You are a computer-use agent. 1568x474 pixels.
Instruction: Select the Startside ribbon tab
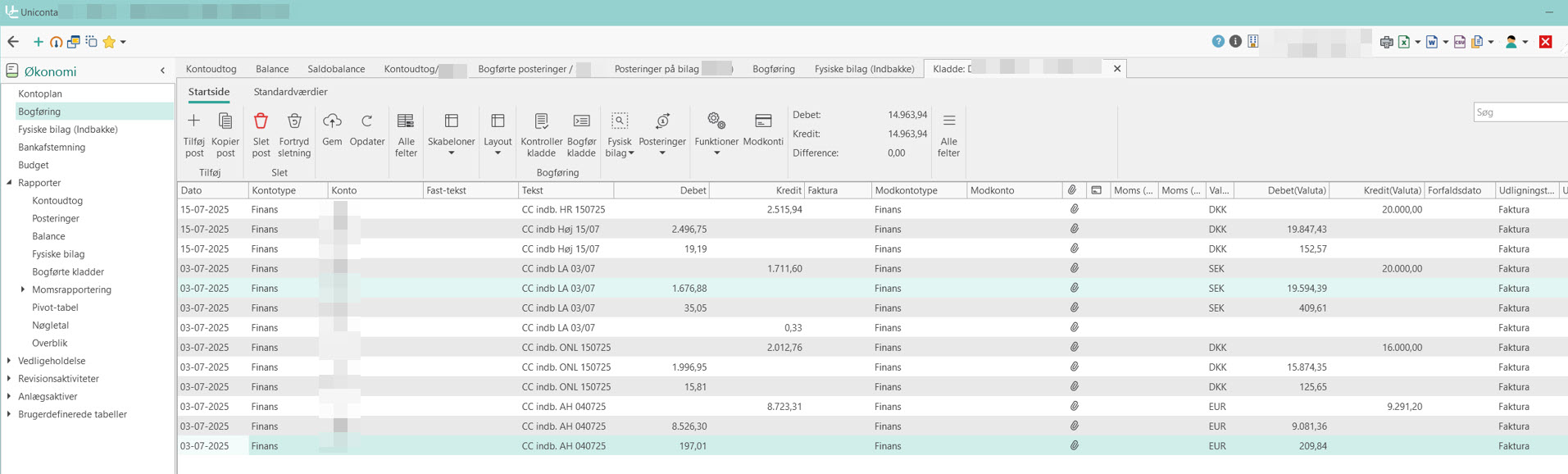coord(209,92)
